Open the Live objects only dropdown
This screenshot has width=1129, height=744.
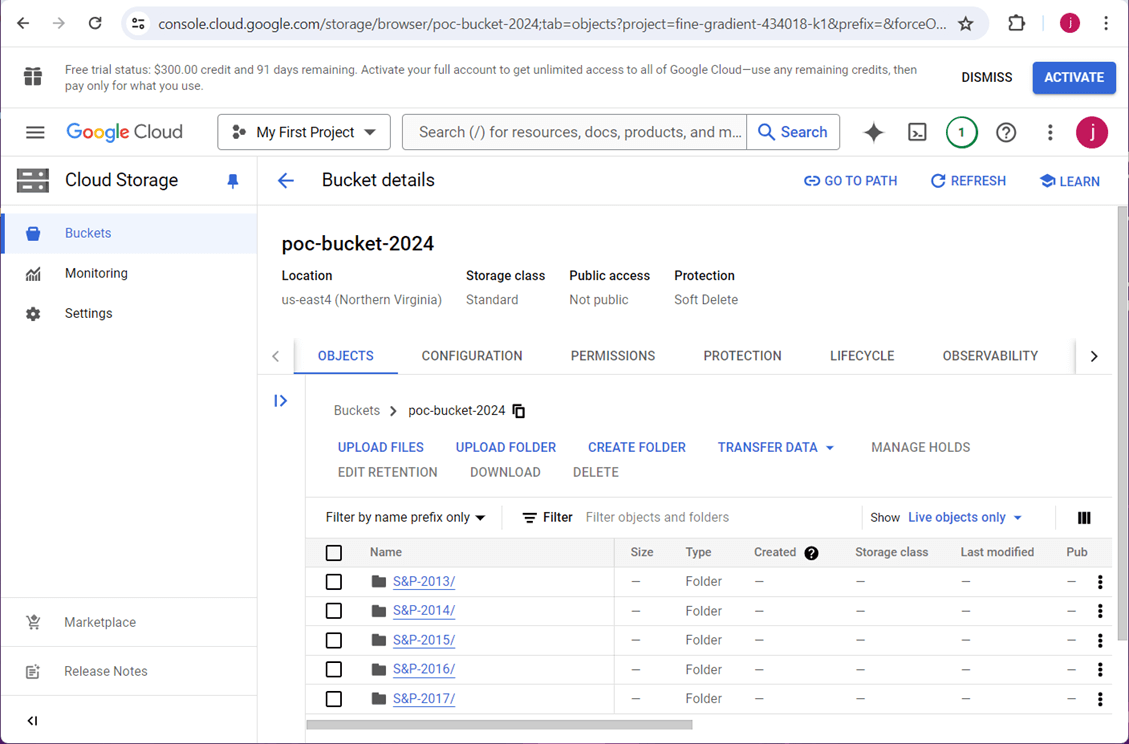click(965, 518)
